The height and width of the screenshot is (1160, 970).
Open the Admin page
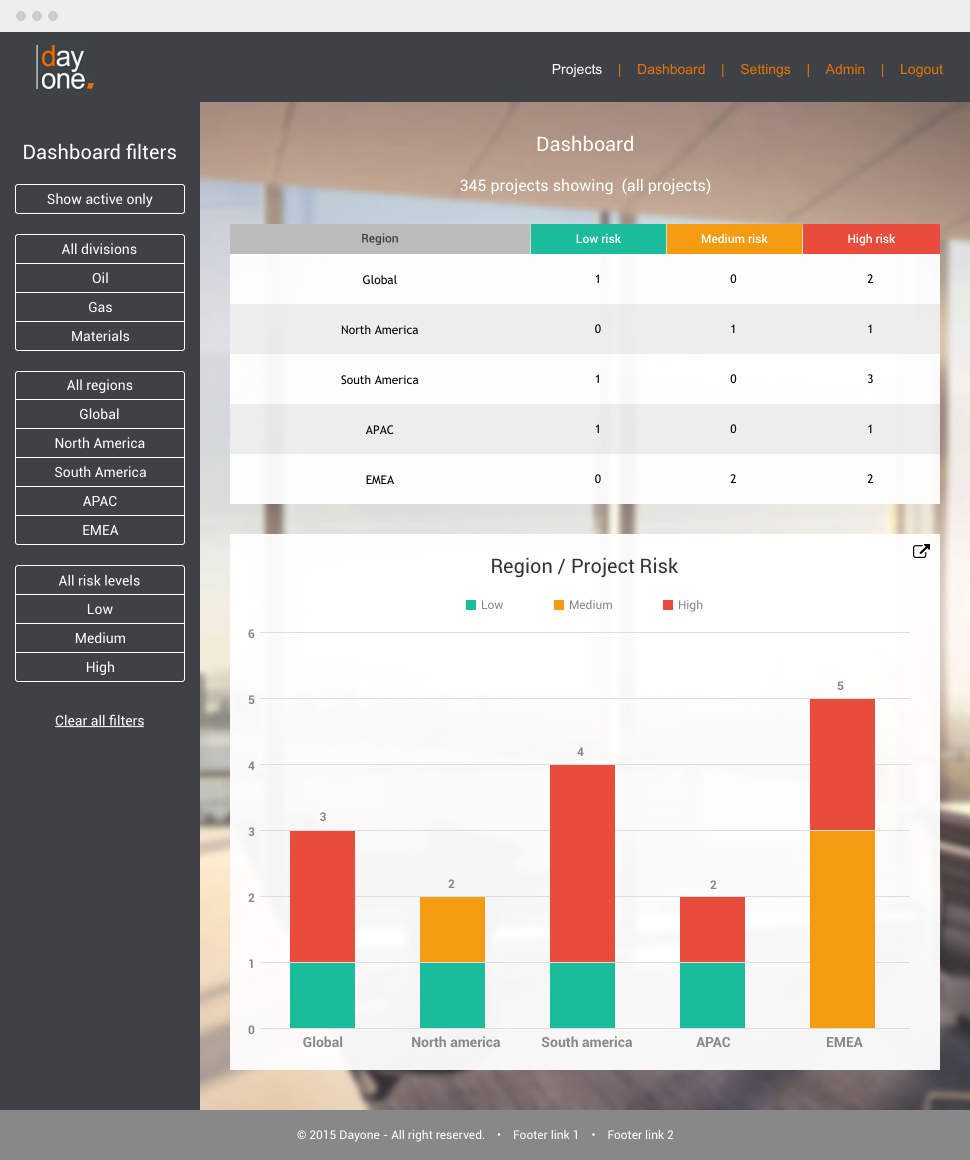point(845,69)
